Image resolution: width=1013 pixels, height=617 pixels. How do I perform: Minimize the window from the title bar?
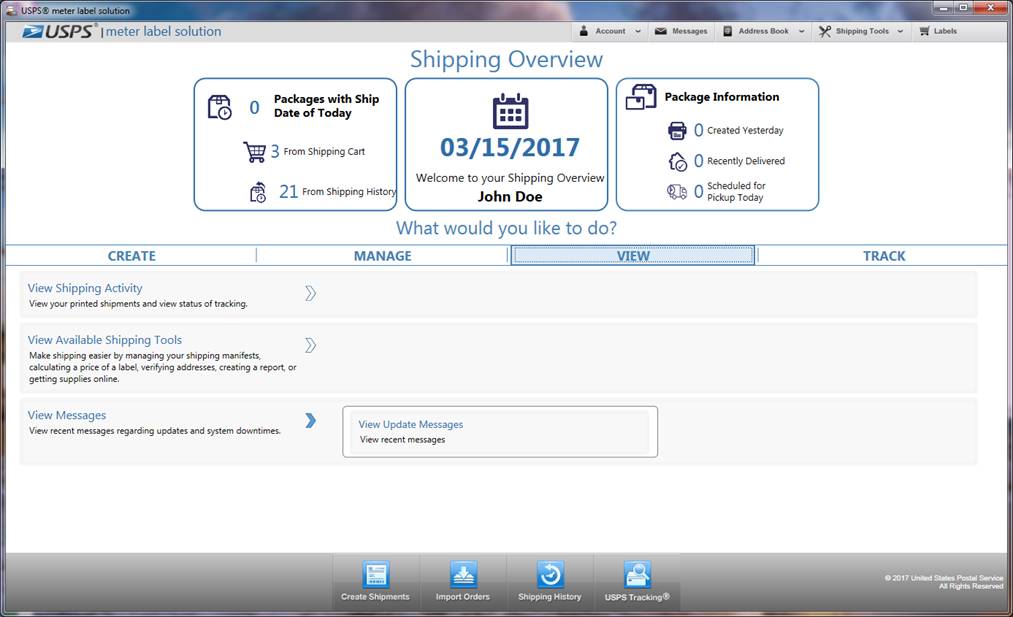944,8
